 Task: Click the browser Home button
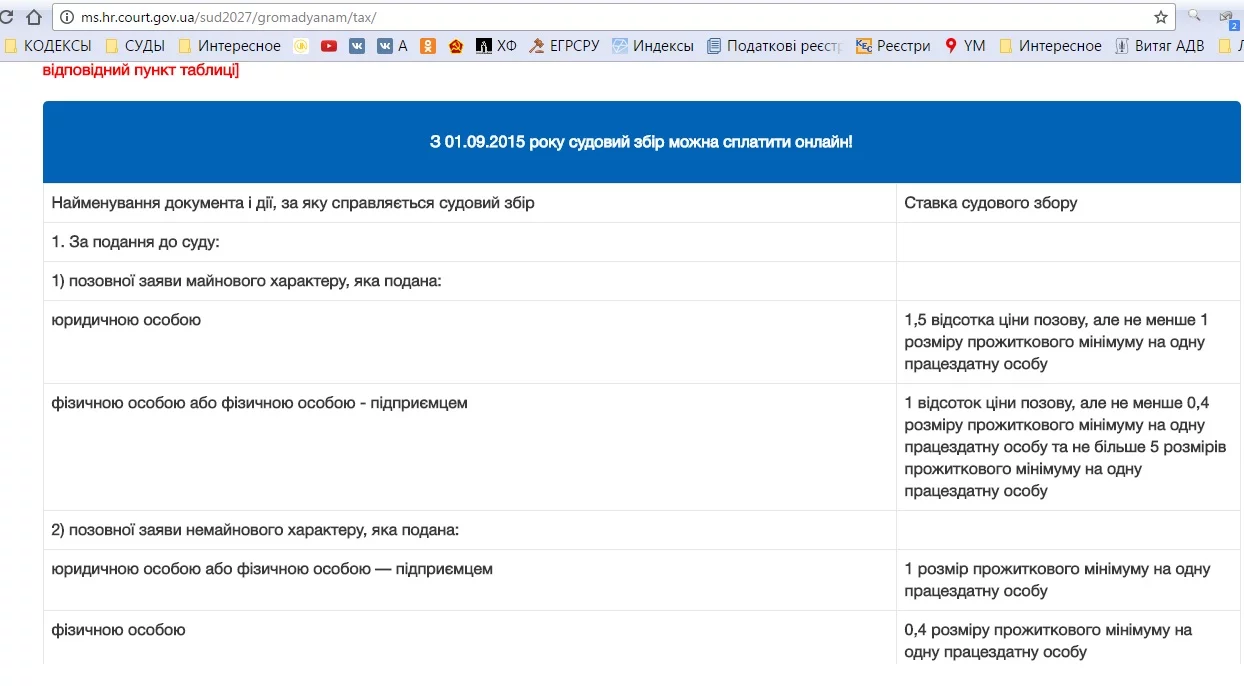pos(34,17)
